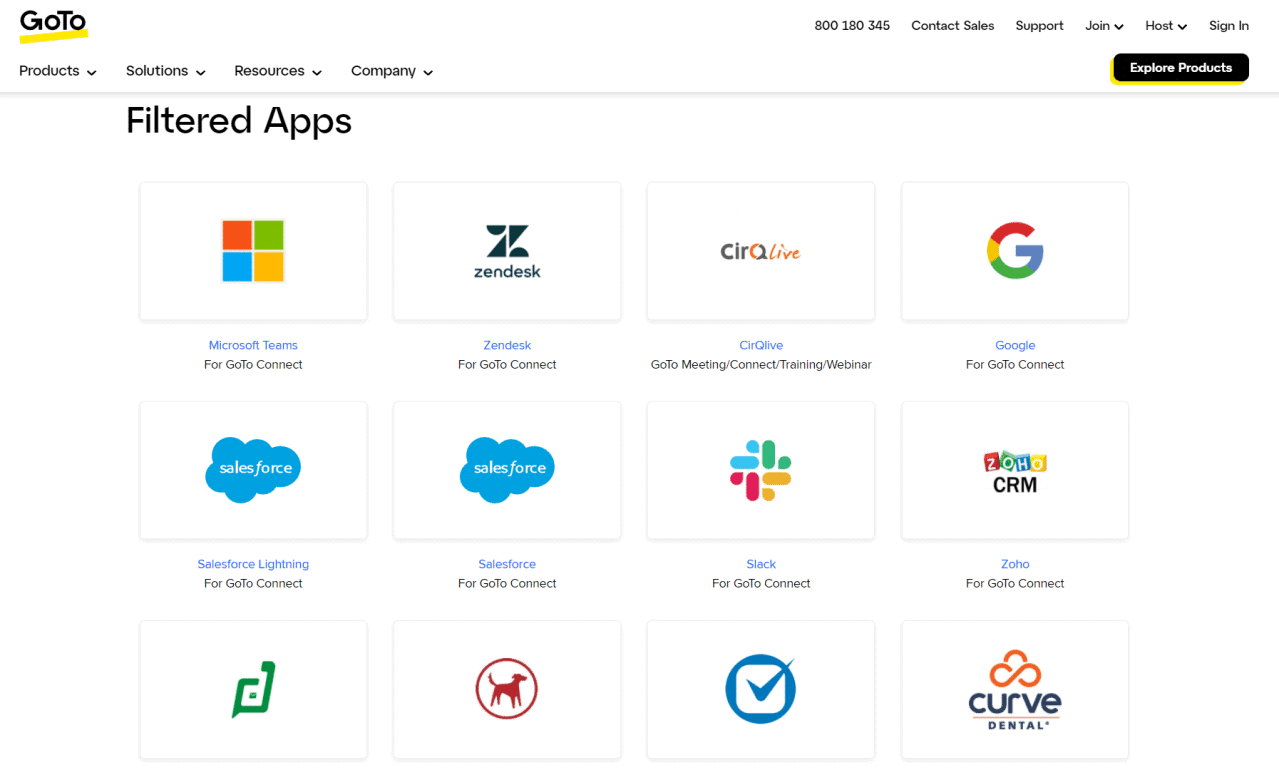Open the red dog logo app tile
1279x770 pixels.
pos(506,689)
